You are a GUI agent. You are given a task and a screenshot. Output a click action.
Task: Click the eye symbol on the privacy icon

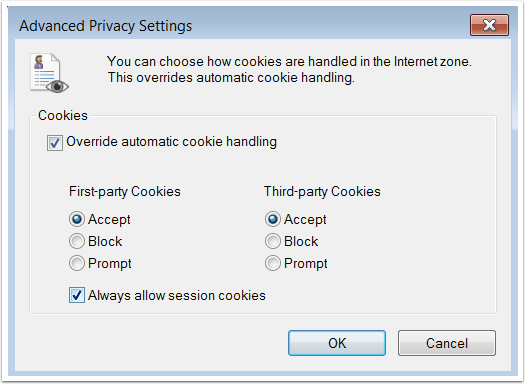click(57, 87)
